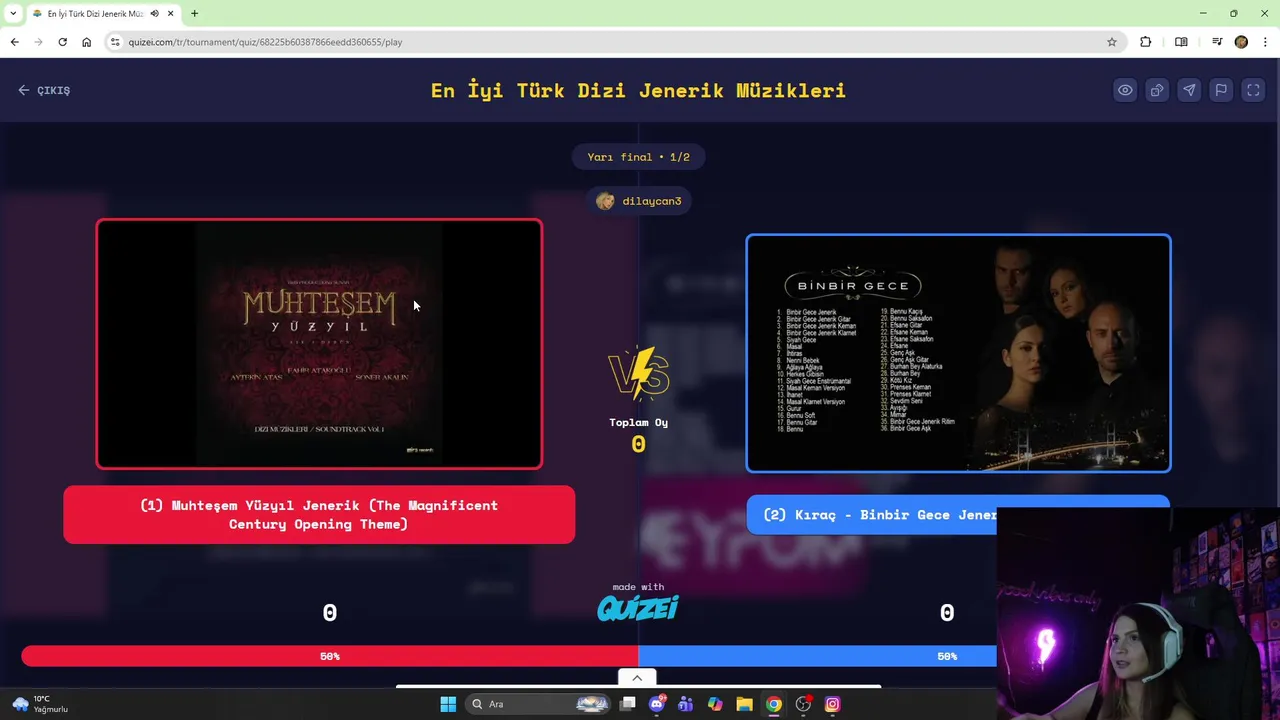Click the red 50% vote progress bar
1280x720 pixels.
[x=330, y=656]
